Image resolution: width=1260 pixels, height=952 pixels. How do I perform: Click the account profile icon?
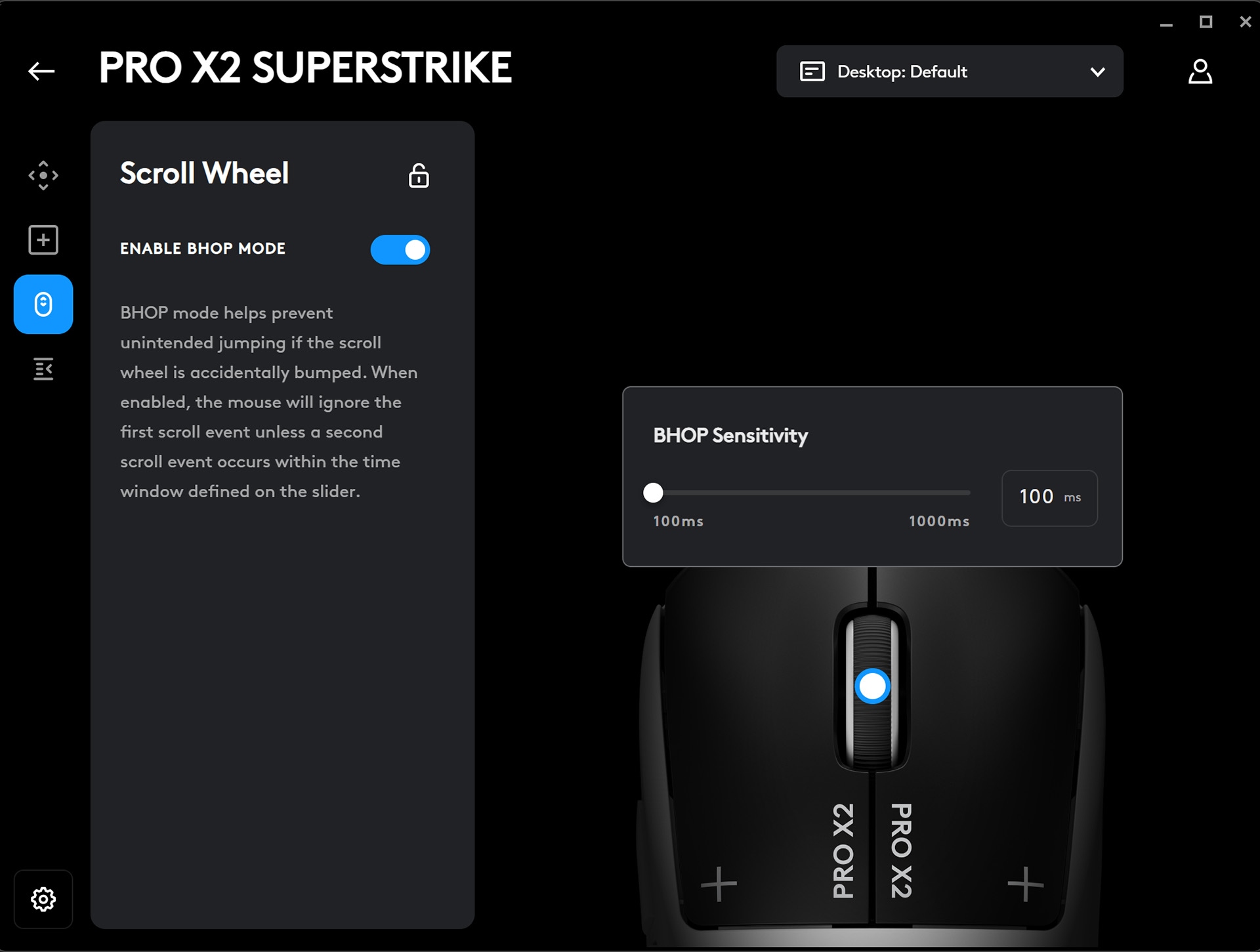(x=1200, y=72)
